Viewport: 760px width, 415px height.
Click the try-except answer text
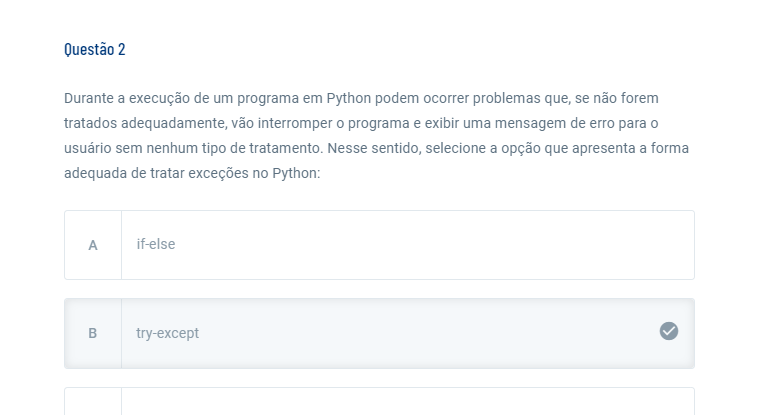[x=167, y=333]
